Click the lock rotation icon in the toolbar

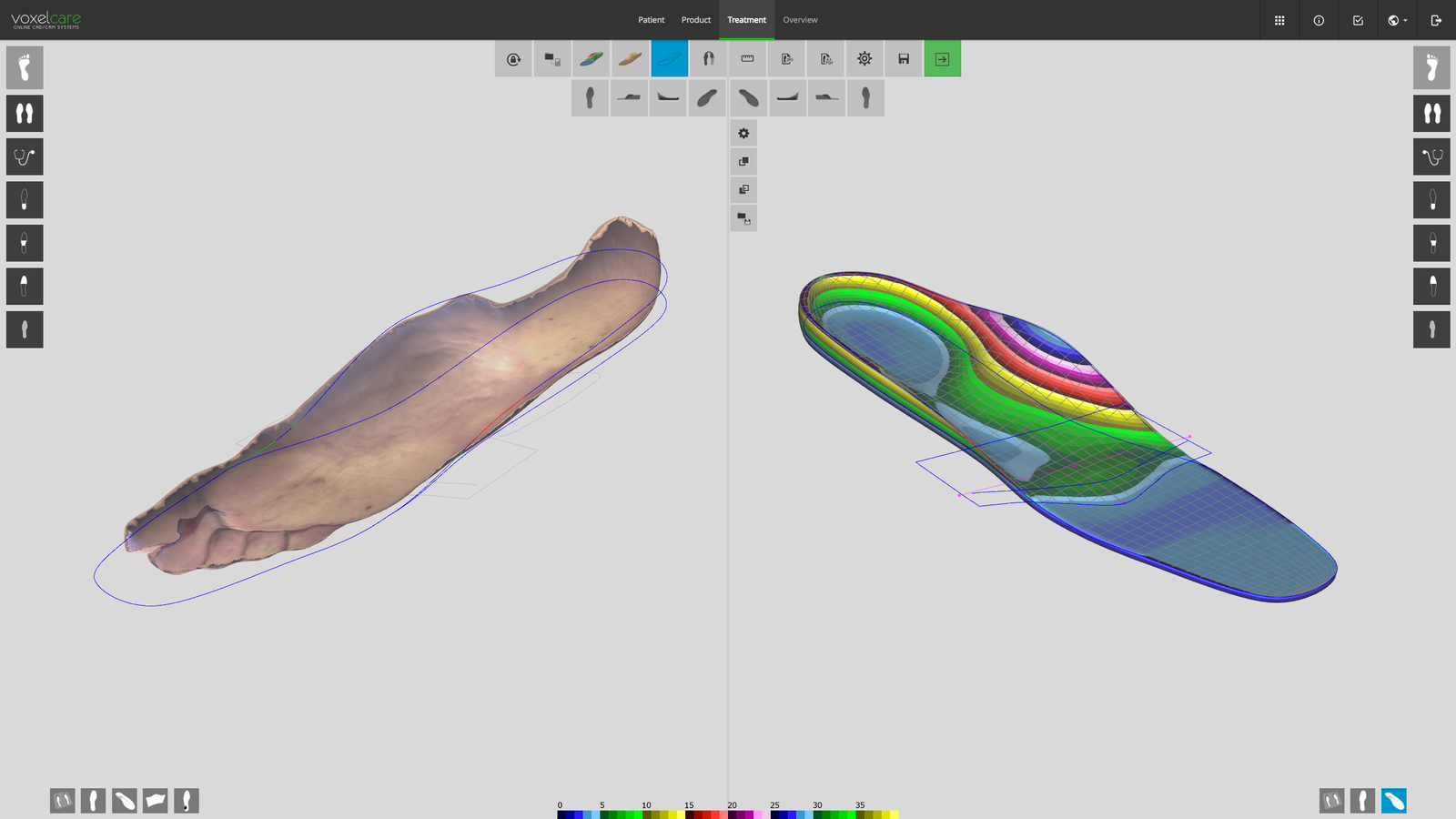(511, 58)
